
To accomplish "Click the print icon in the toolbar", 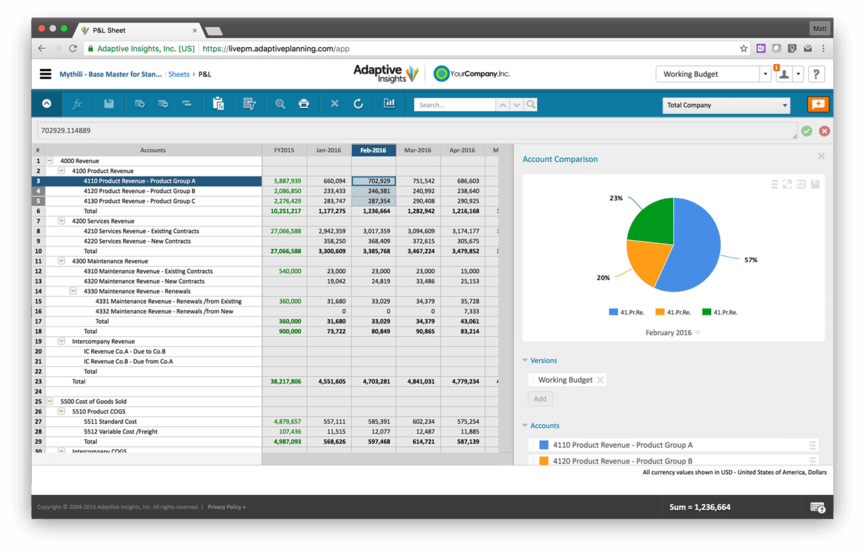I will pos(304,104).
